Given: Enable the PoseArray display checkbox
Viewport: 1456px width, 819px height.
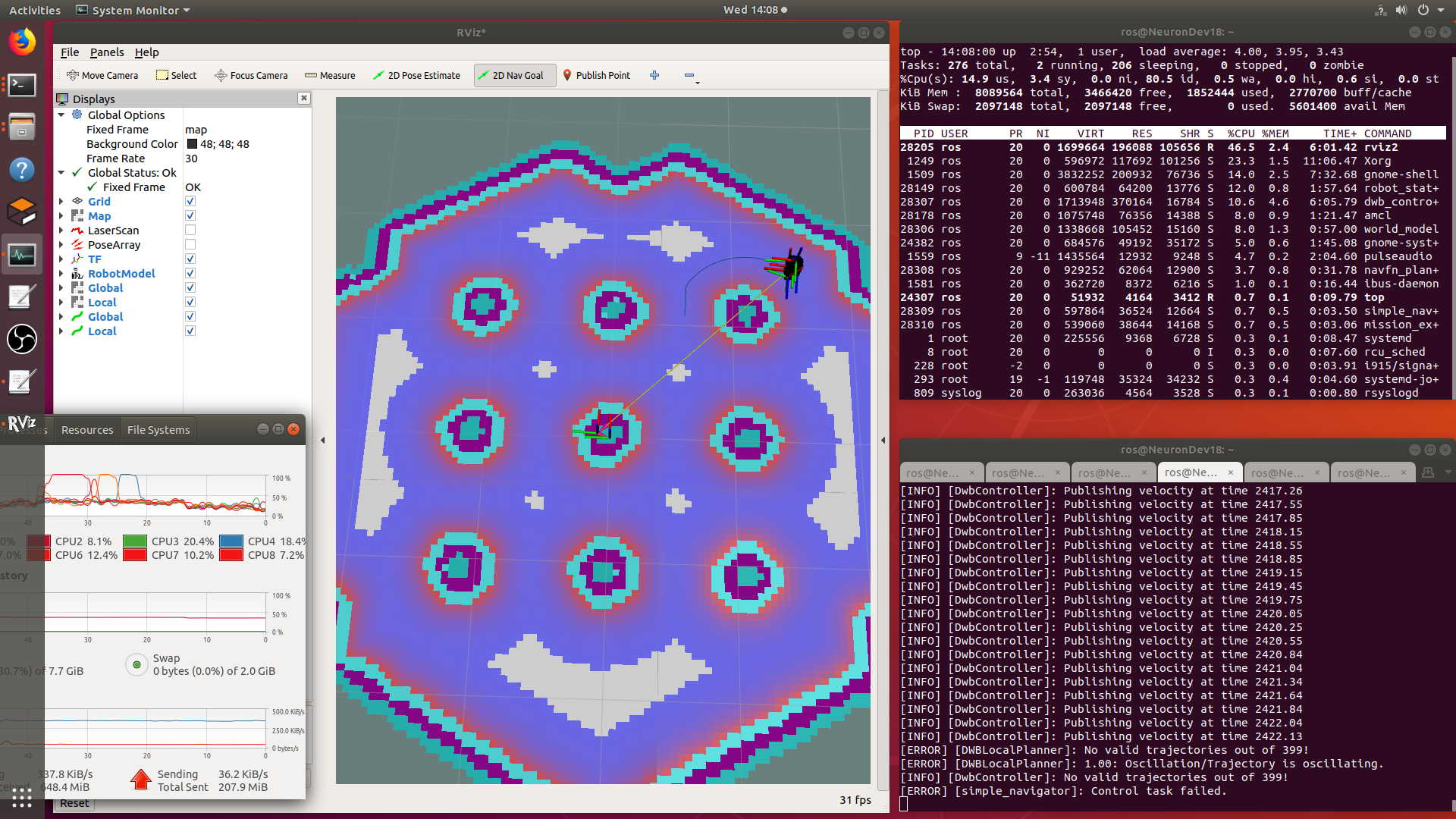Looking at the screenshot, I should tap(190, 244).
